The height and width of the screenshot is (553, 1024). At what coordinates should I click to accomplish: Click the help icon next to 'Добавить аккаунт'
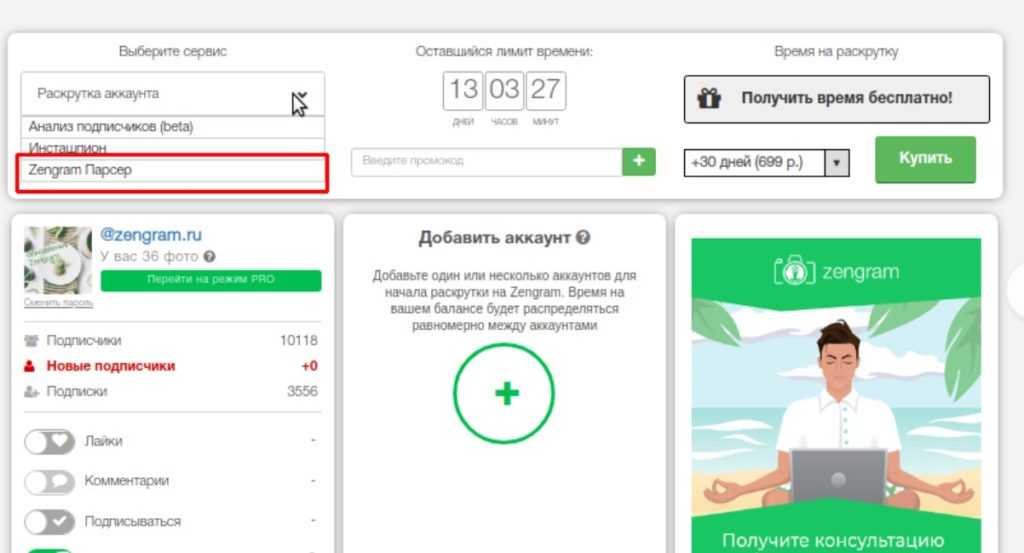(x=583, y=238)
